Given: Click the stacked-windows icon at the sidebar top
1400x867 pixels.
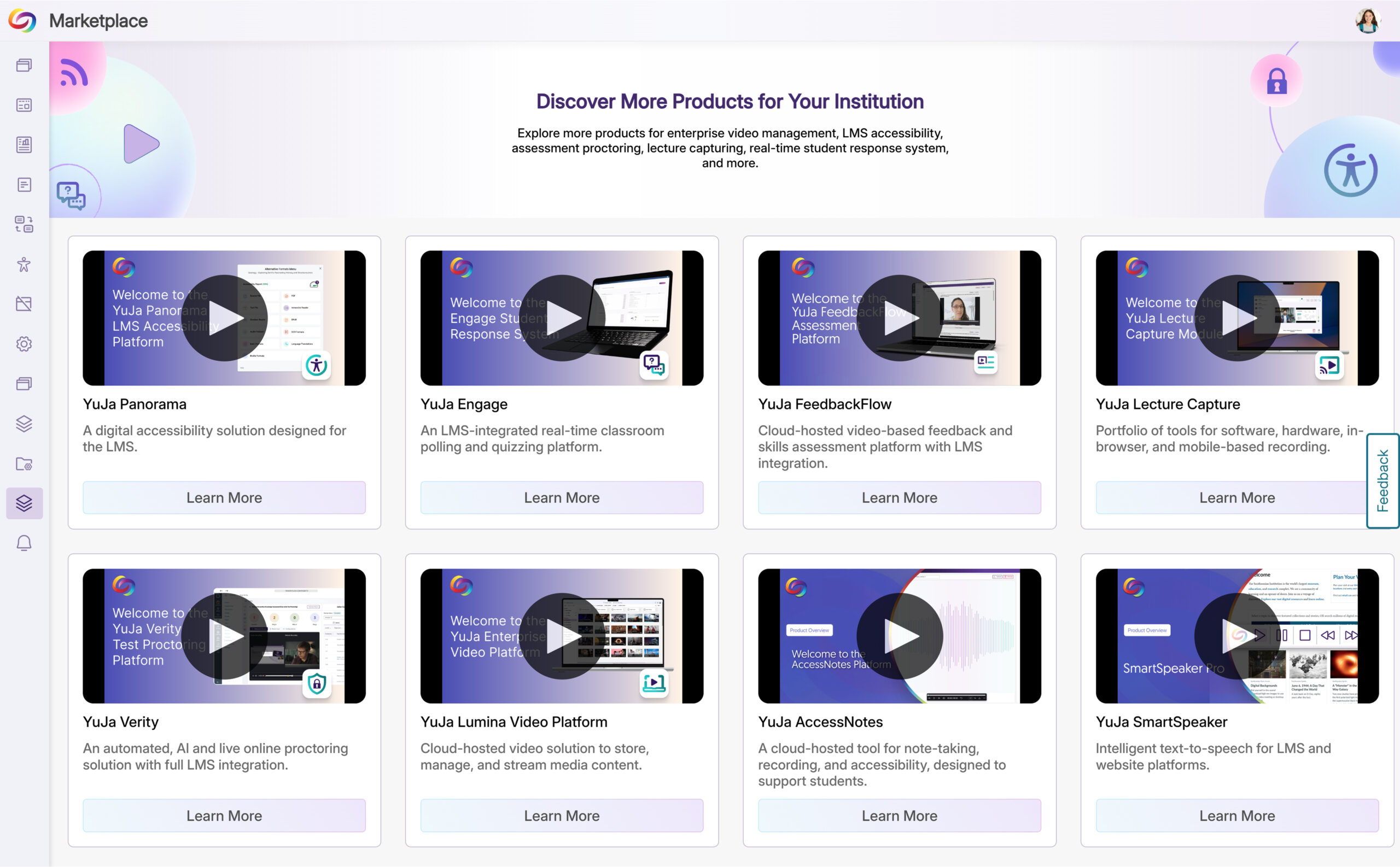Looking at the screenshot, I should tap(24, 65).
